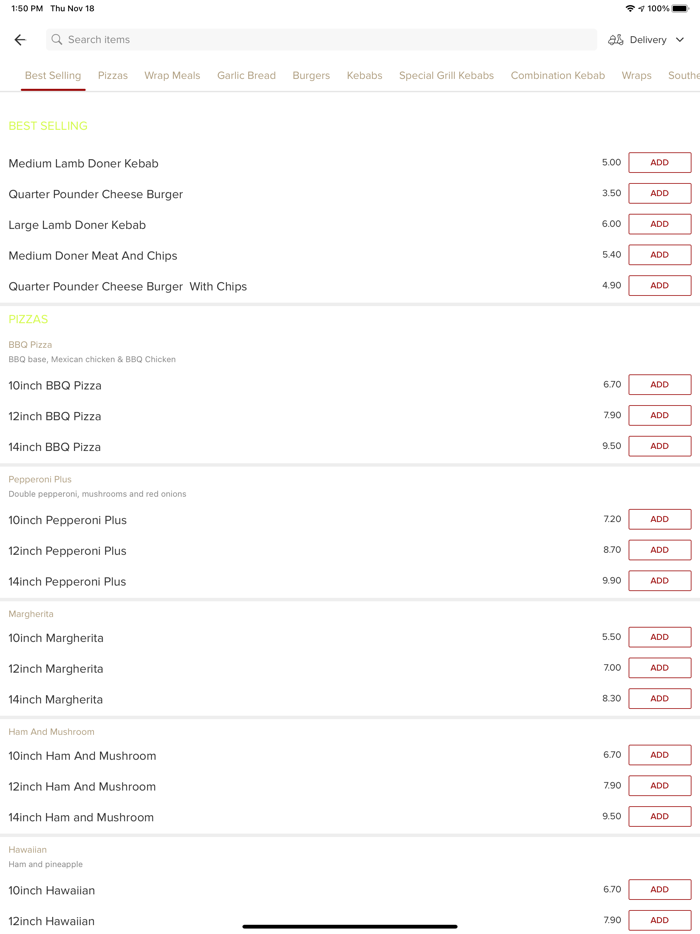Add 12inch BBQ Pizza to order
The image size is (700, 934).
pyautogui.click(x=659, y=416)
